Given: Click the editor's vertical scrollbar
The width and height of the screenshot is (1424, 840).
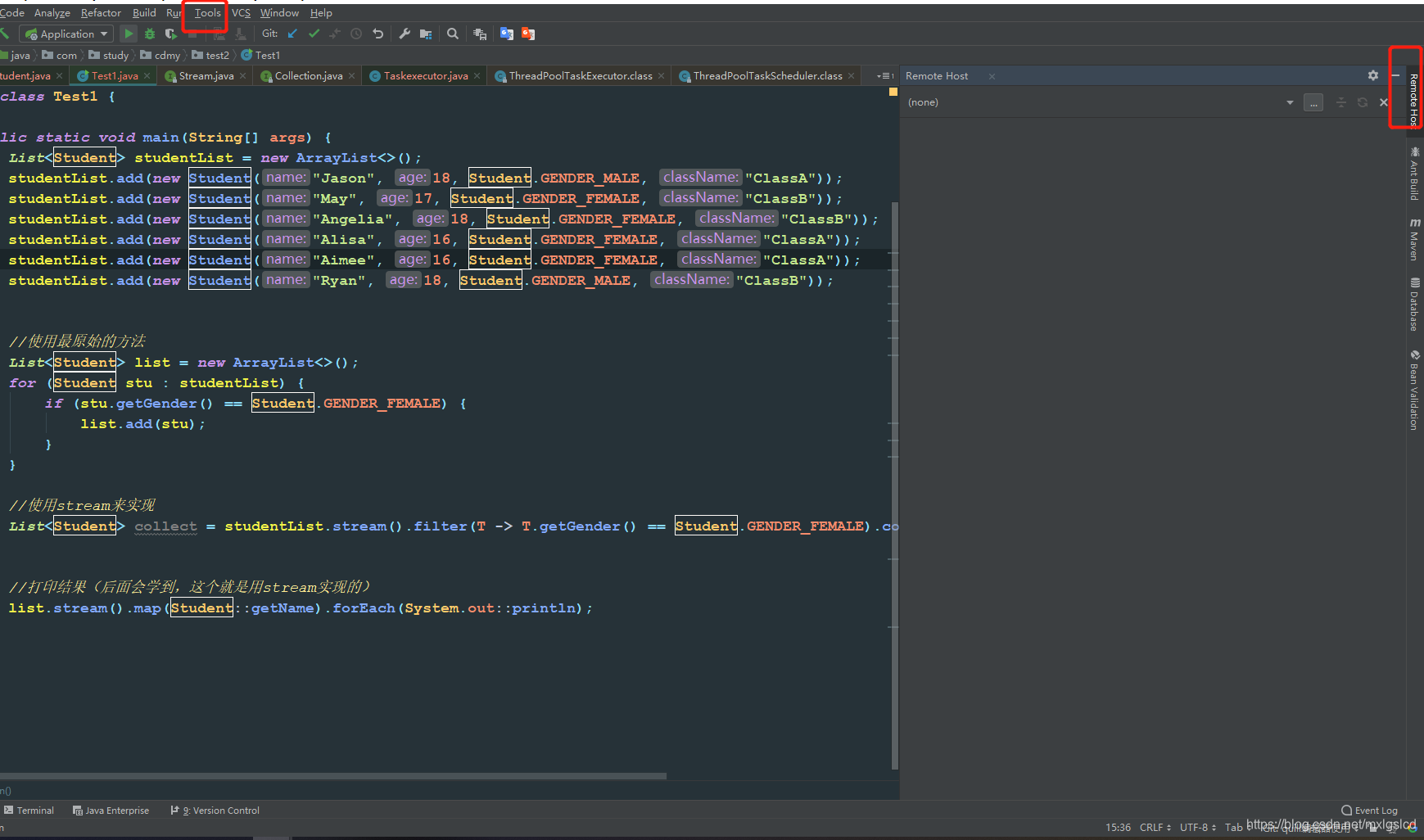Looking at the screenshot, I should point(895,485).
